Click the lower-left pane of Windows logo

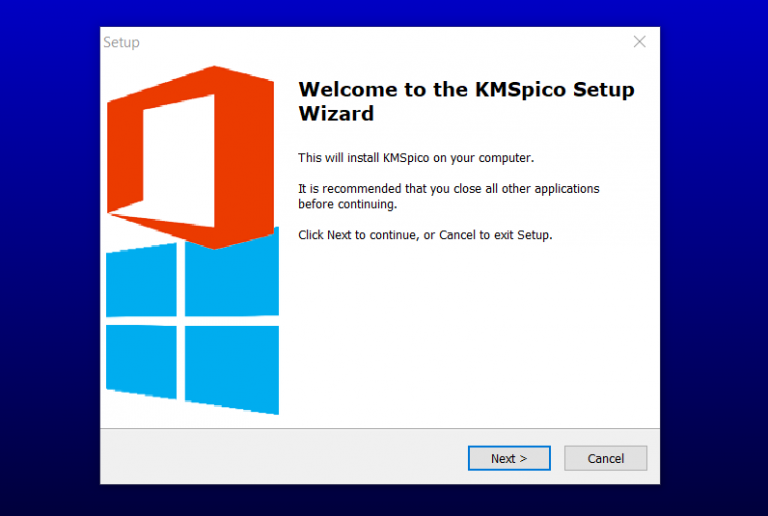[142, 362]
